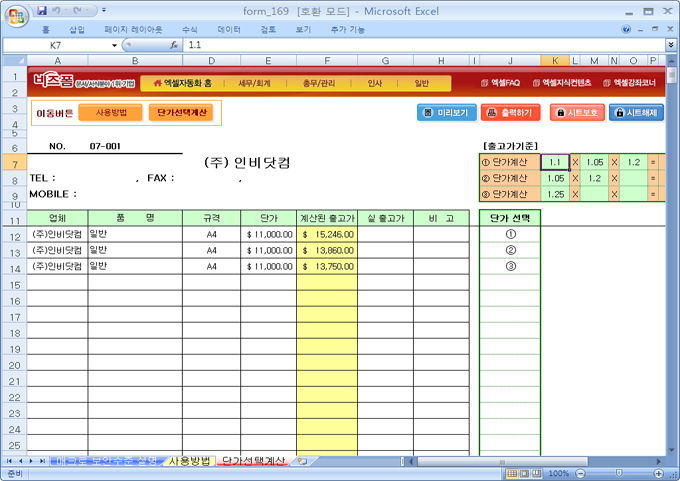The image size is (680, 481).
Task: Open the Name Box dropdown arrow
Action: coord(114,46)
